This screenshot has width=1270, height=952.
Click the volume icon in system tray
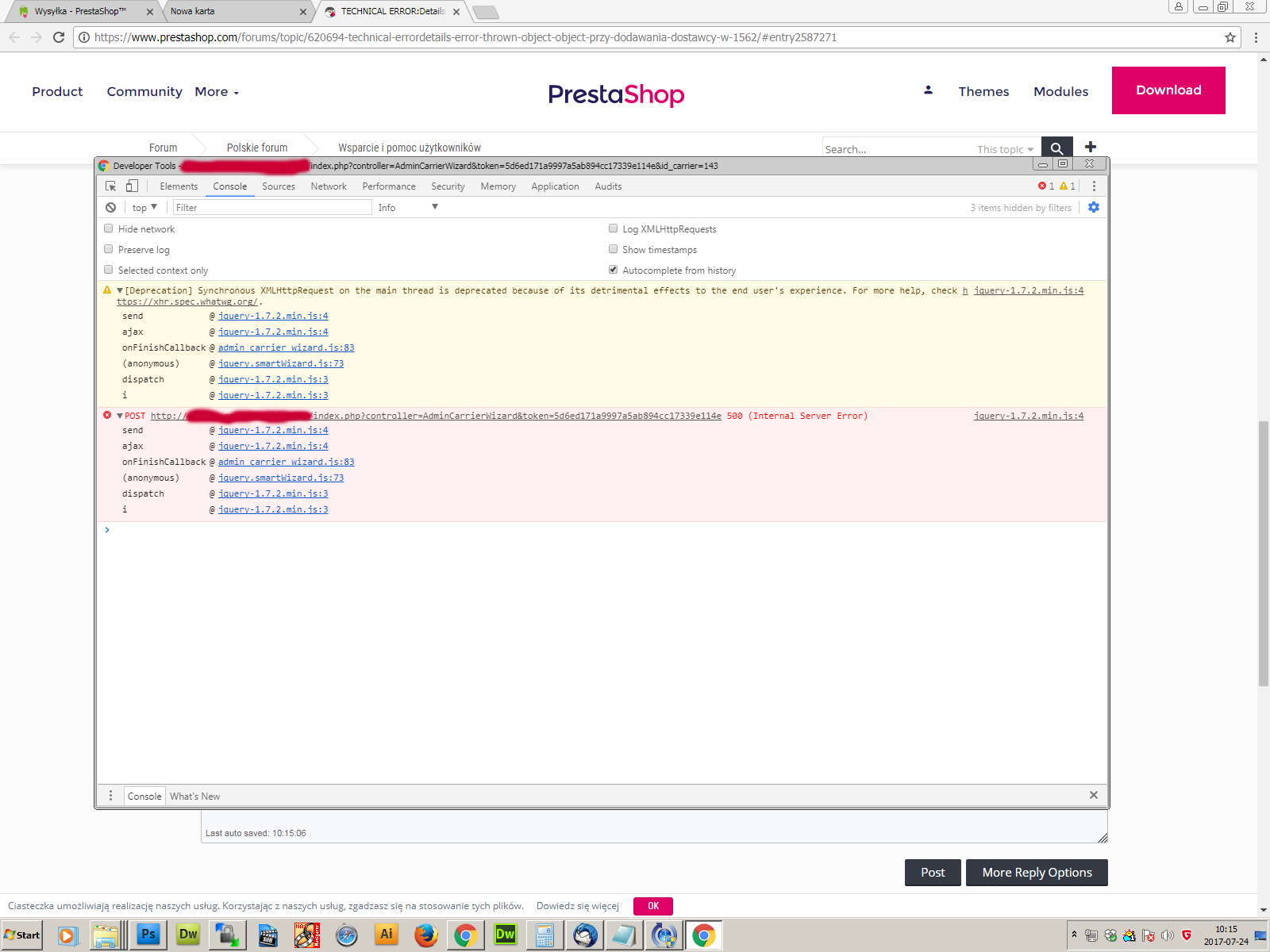[x=1168, y=935]
